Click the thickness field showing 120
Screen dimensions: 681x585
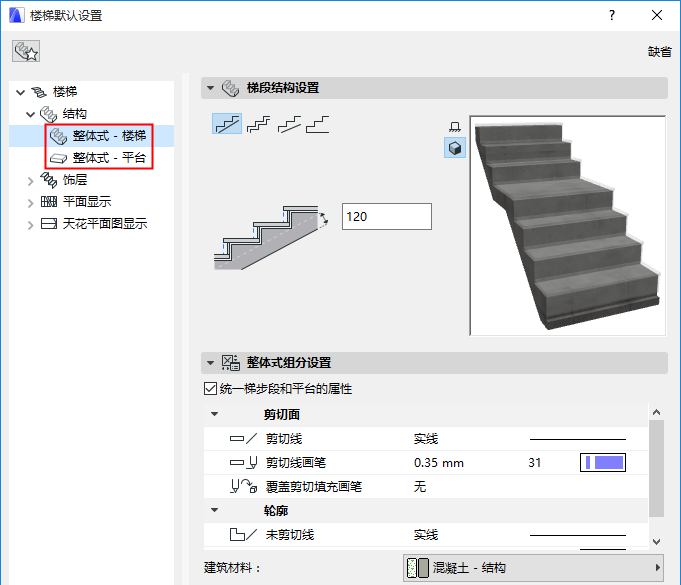tap(387, 216)
